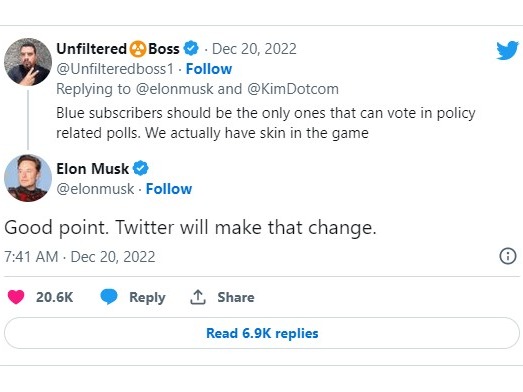Open Unfiltered Boss profile picture
This screenshot has height=392, width=523.
[28, 62]
